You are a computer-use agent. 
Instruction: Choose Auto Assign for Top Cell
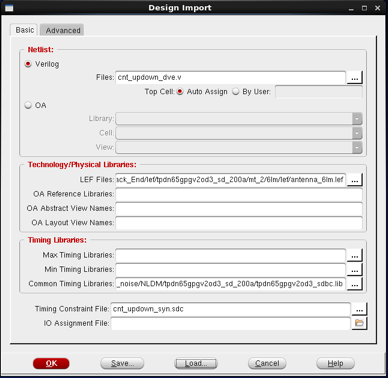coord(180,92)
